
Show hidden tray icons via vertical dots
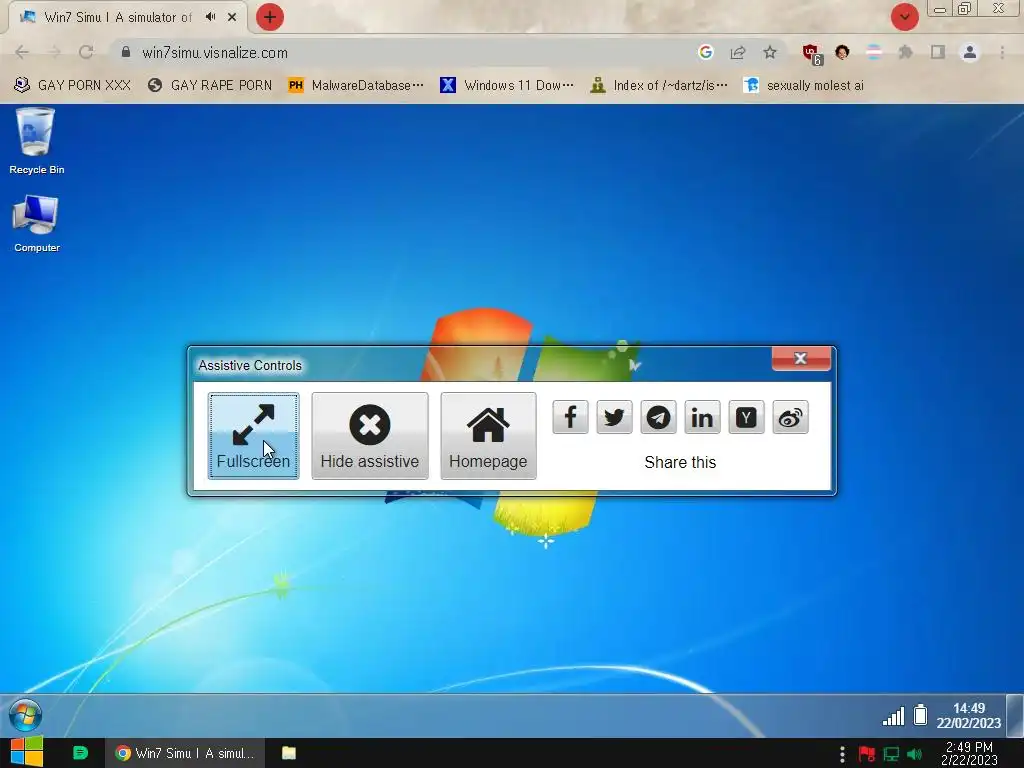tap(842, 754)
